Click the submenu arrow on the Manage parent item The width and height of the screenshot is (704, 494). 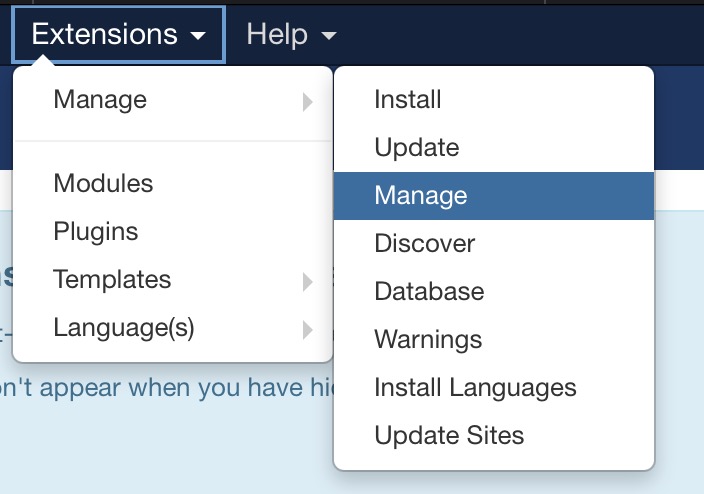point(308,101)
